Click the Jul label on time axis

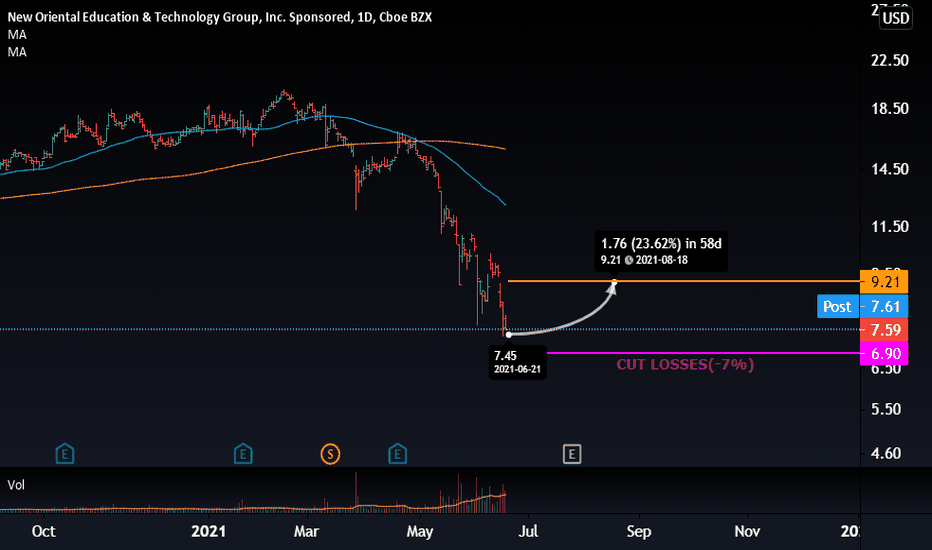point(528,531)
